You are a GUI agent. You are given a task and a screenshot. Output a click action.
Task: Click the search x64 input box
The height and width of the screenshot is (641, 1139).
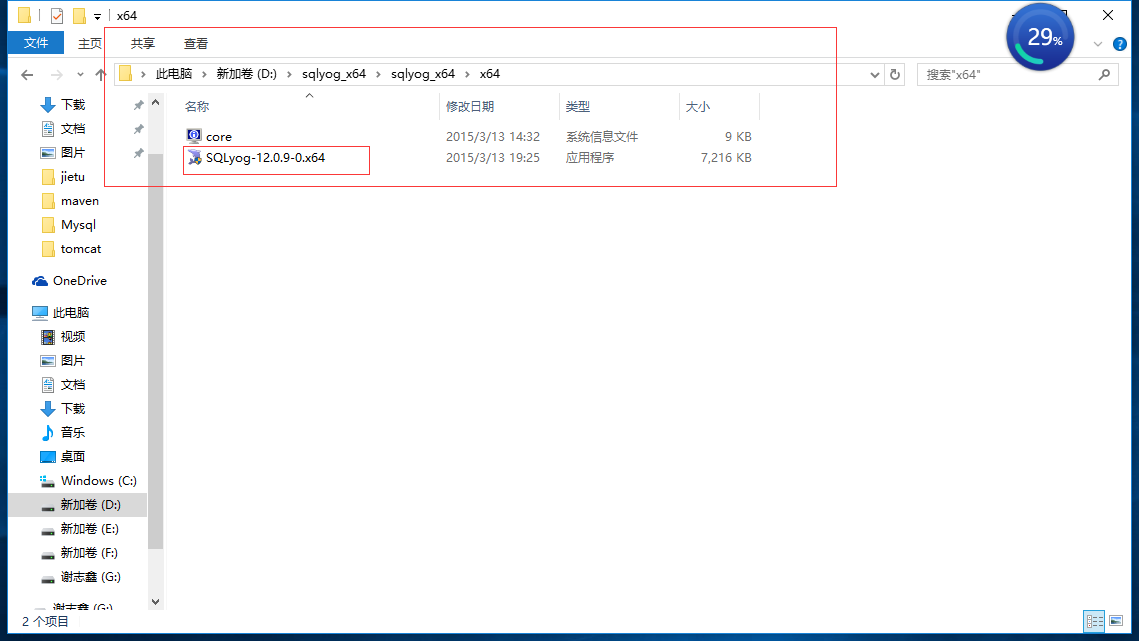point(1017,74)
